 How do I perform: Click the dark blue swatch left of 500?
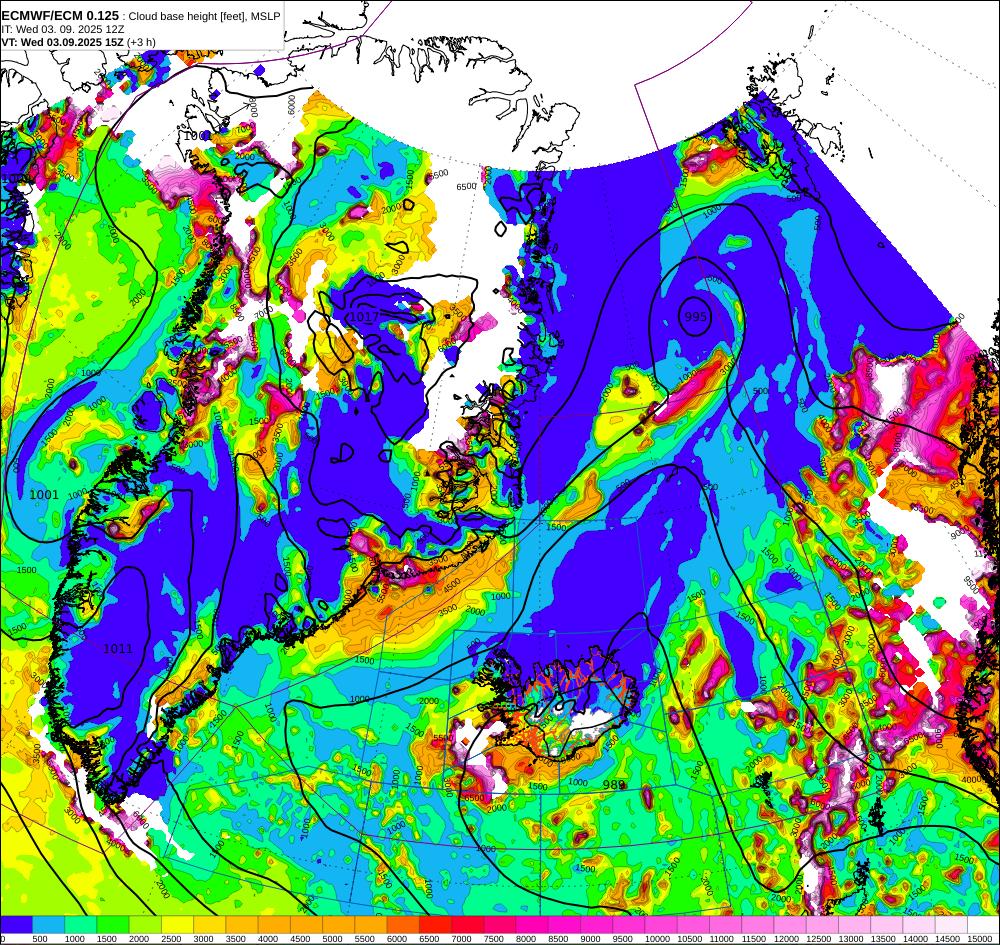[17, 925]
